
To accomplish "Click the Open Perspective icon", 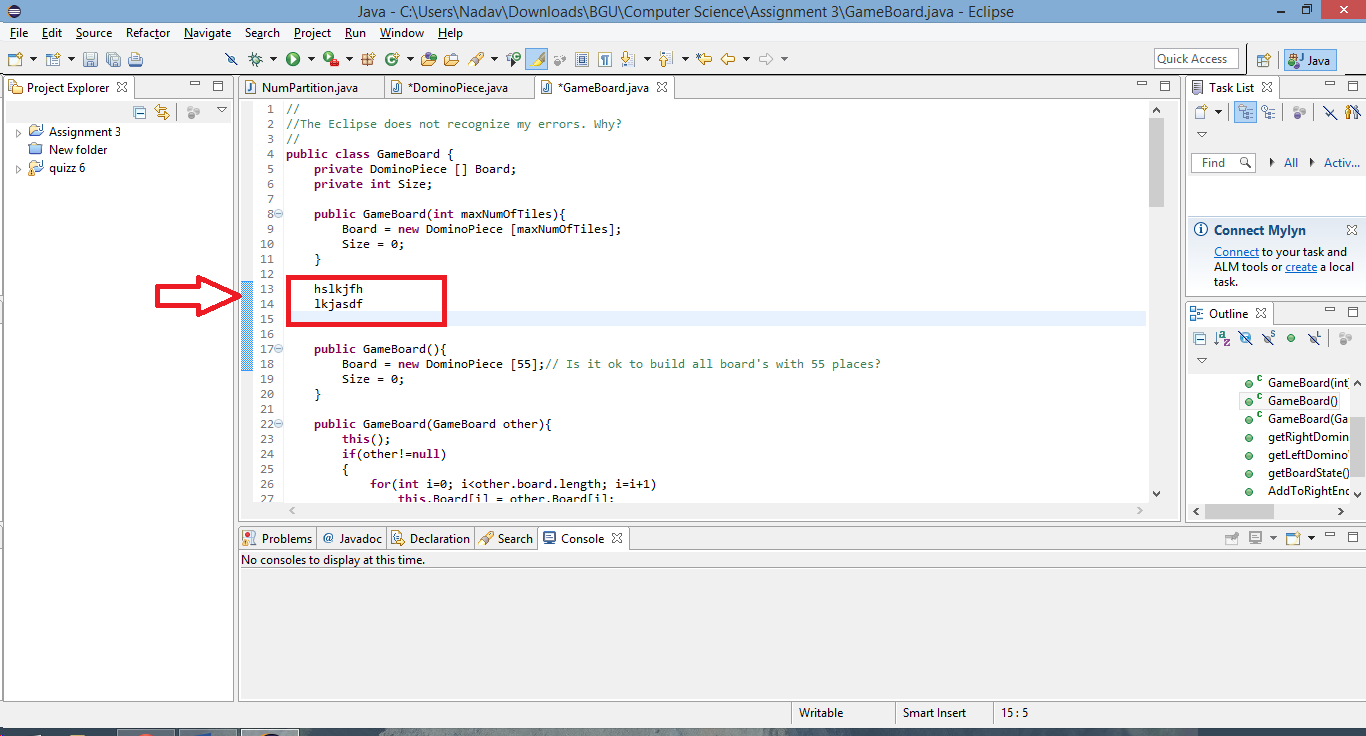I will [x=1263, y=60].
